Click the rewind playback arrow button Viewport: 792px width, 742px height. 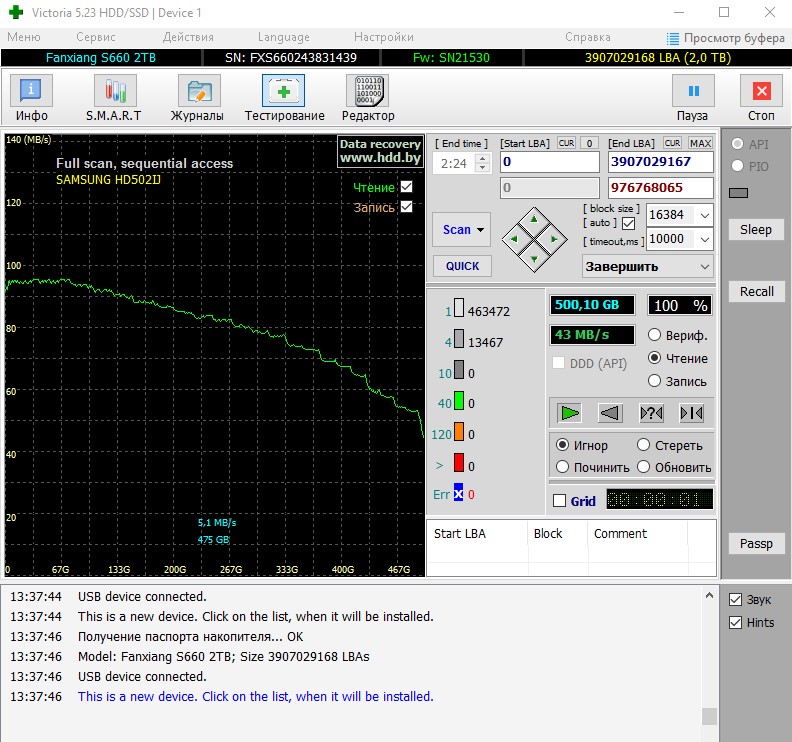[610, 412]
